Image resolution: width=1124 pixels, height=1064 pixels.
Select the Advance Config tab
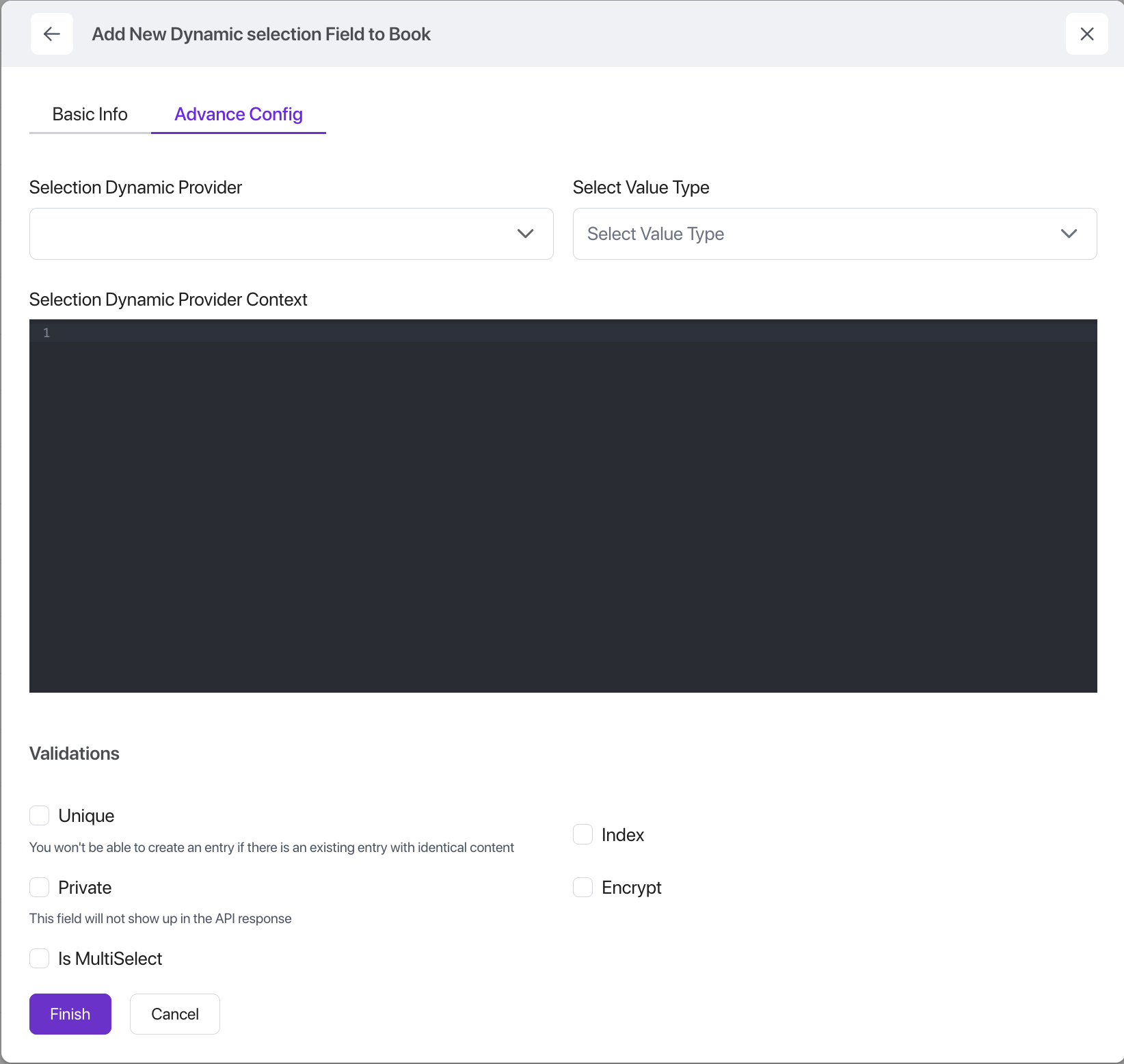(x=238, y=114)
